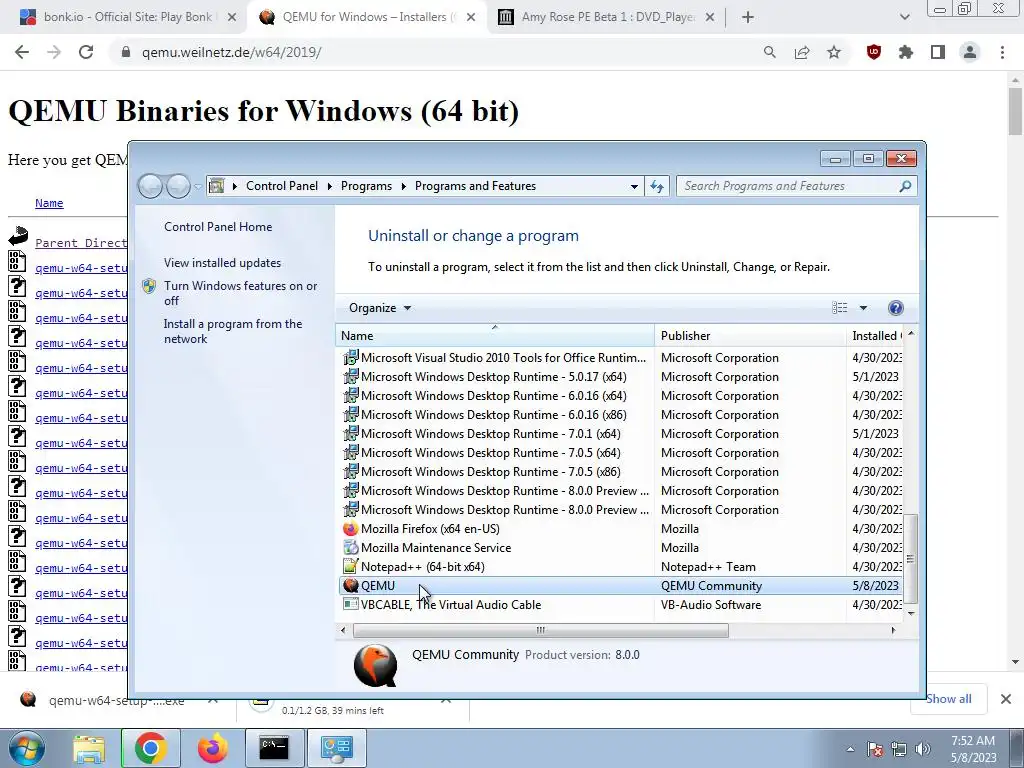1024x768 pixels.
Task: Sort the list by Name column header
Action: click(x=495, y=336)
